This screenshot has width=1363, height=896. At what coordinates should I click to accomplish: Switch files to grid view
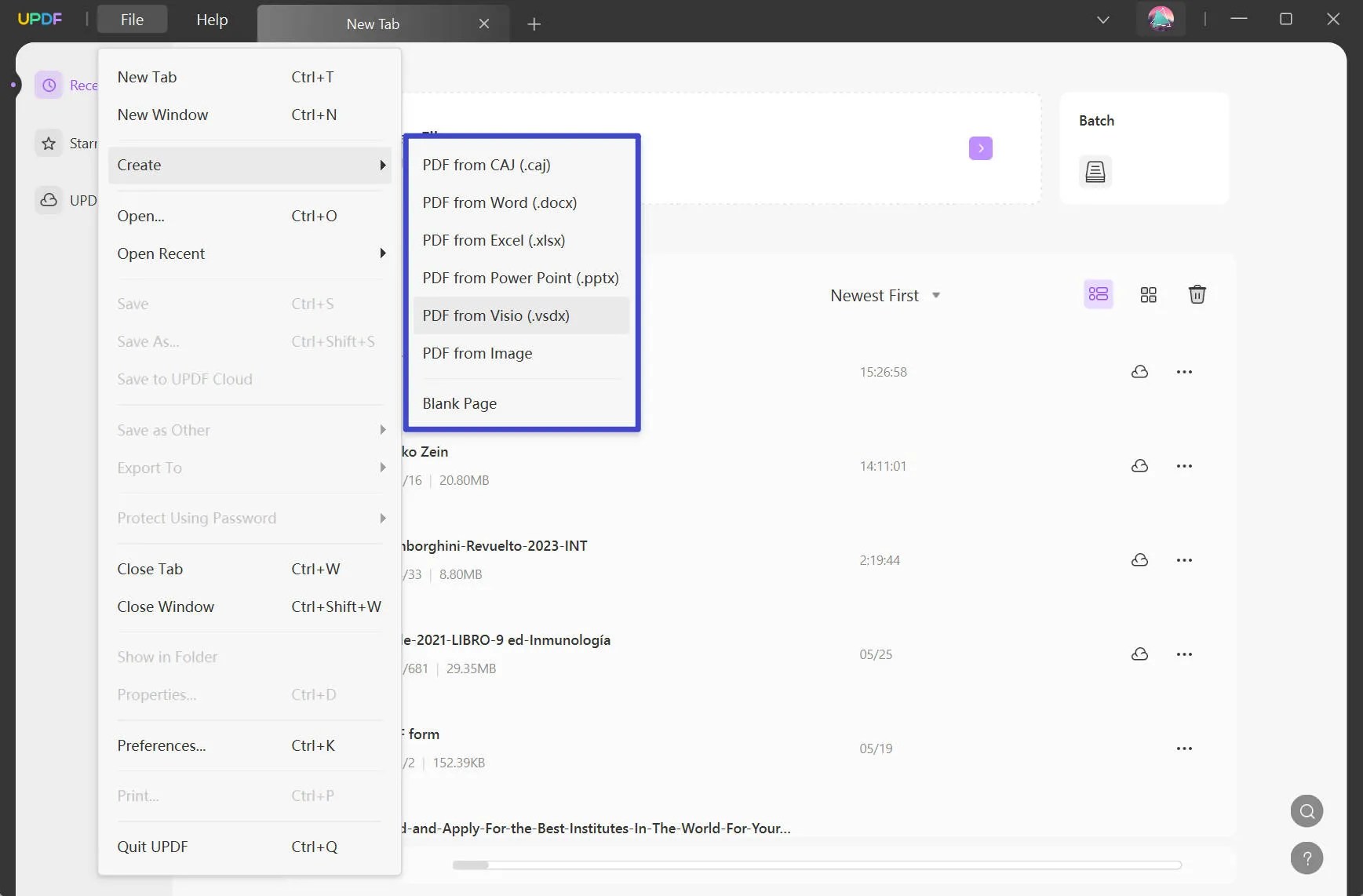(x=1148, y=294)
